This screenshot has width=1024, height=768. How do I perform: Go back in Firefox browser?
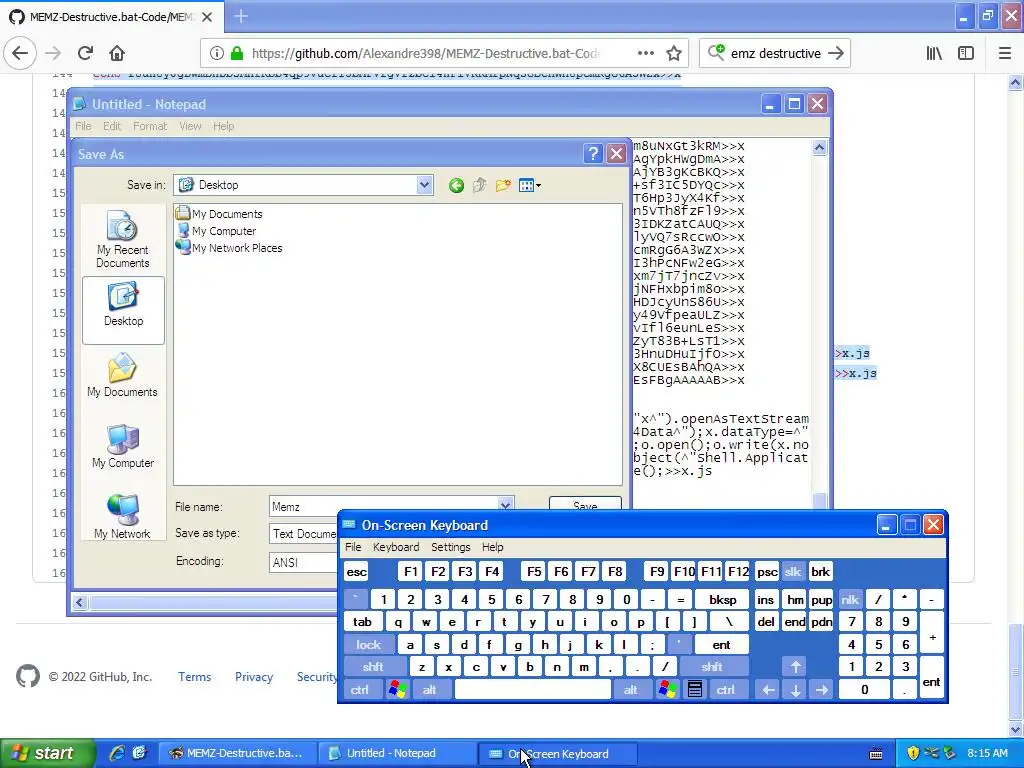pyautogui.click(x=20, y=53)
